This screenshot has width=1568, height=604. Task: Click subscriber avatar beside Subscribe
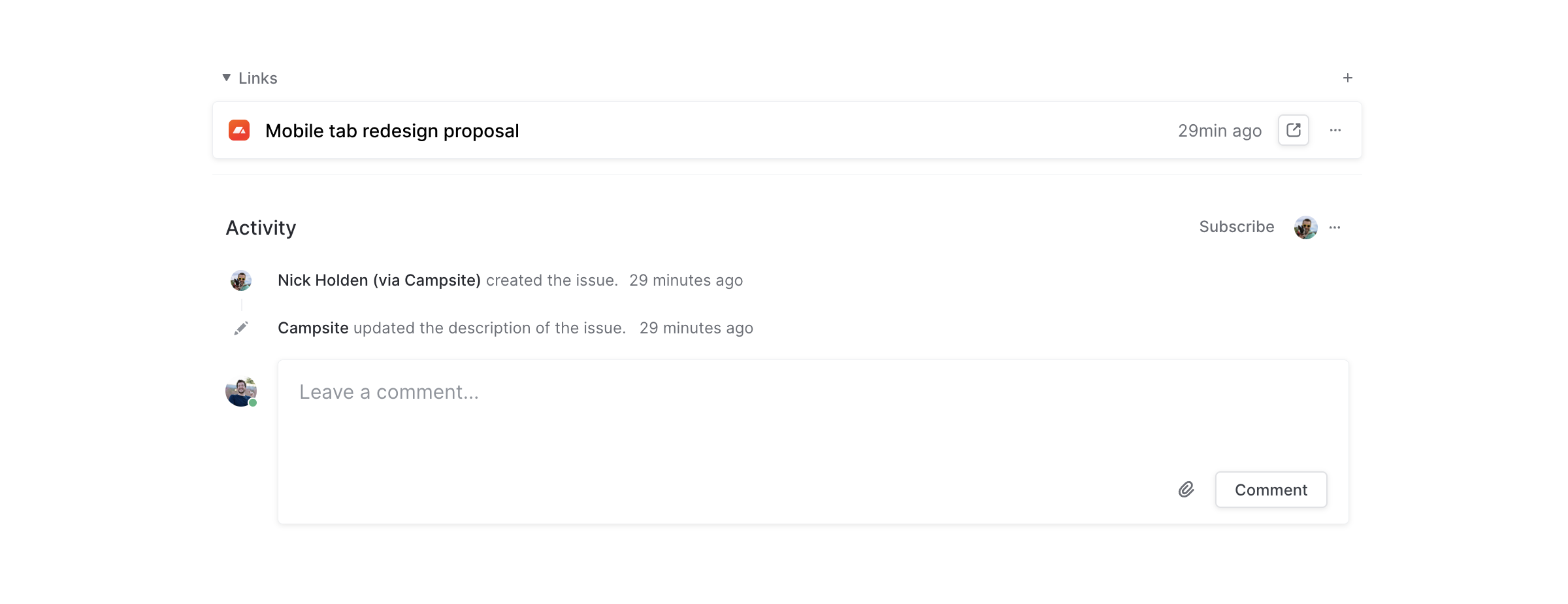coord(1305,227)
